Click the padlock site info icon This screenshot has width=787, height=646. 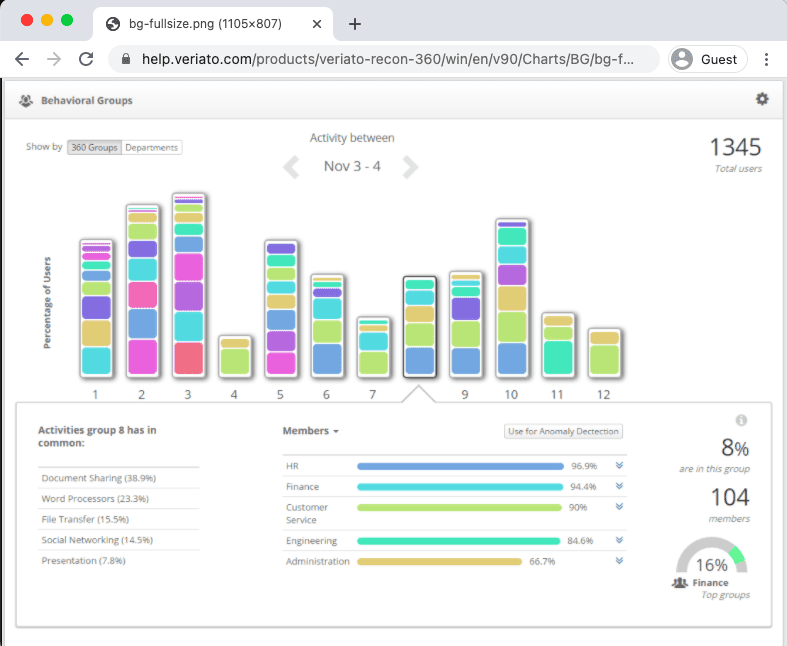click(126, 59)
